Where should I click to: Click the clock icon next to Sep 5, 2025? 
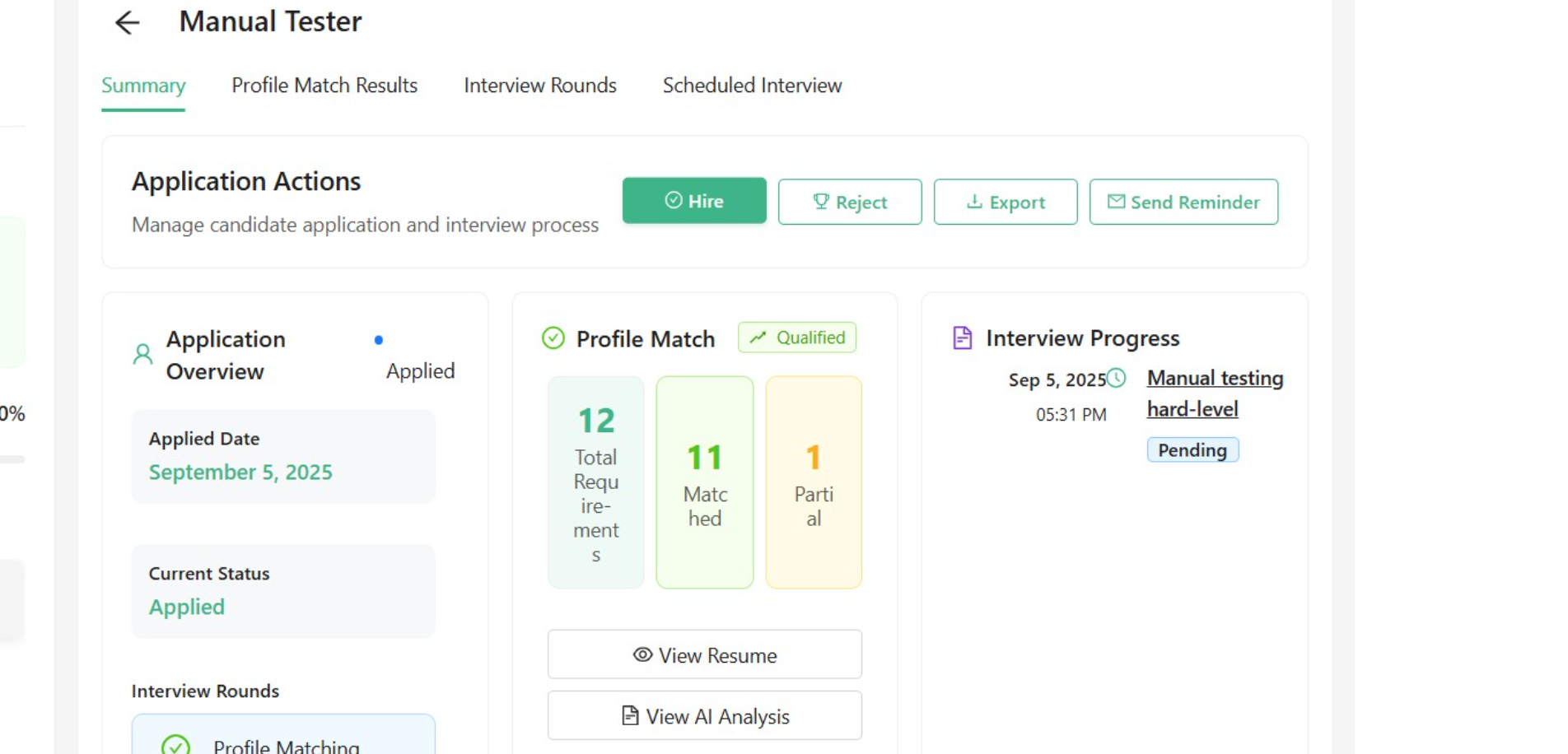pyautogui.click(x=1117, y=378)
